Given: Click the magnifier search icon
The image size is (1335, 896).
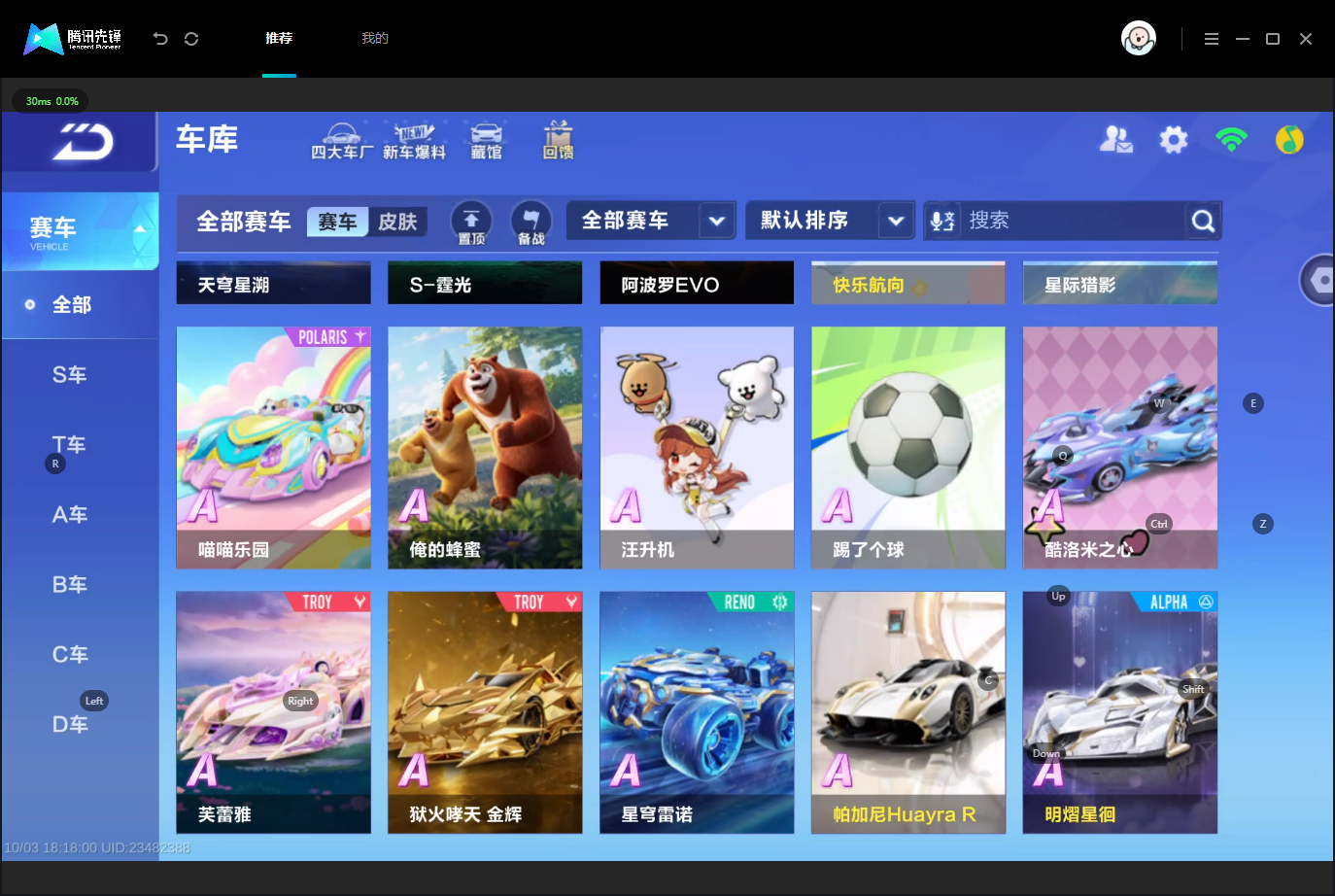Looking at the screenshot, I should [1203, 221].
